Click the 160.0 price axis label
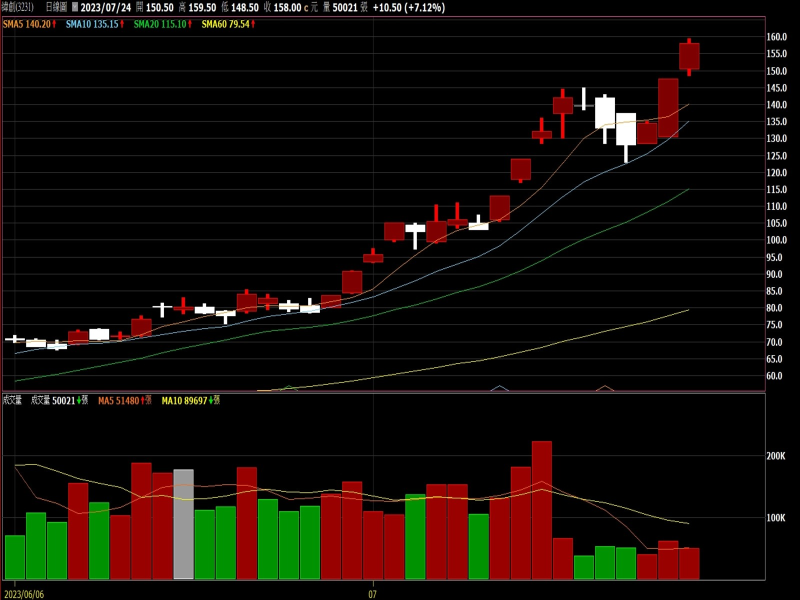Screen dimensions: 800x600 tap(778, 37)
